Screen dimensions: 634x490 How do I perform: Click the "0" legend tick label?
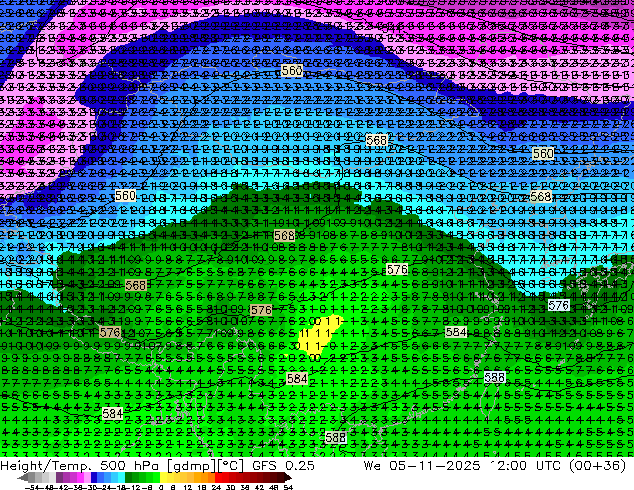[161, 487]
